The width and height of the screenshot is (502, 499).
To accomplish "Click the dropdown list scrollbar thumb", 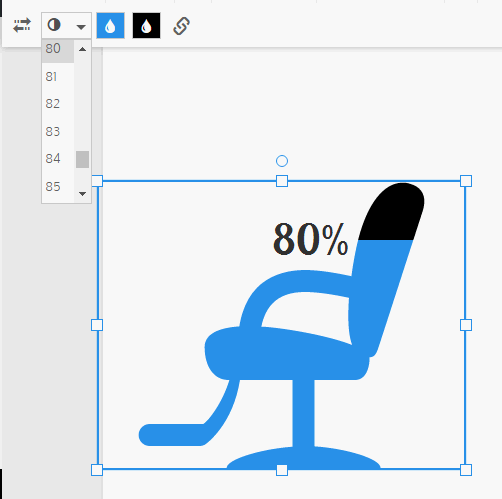I will pos(82,159).
